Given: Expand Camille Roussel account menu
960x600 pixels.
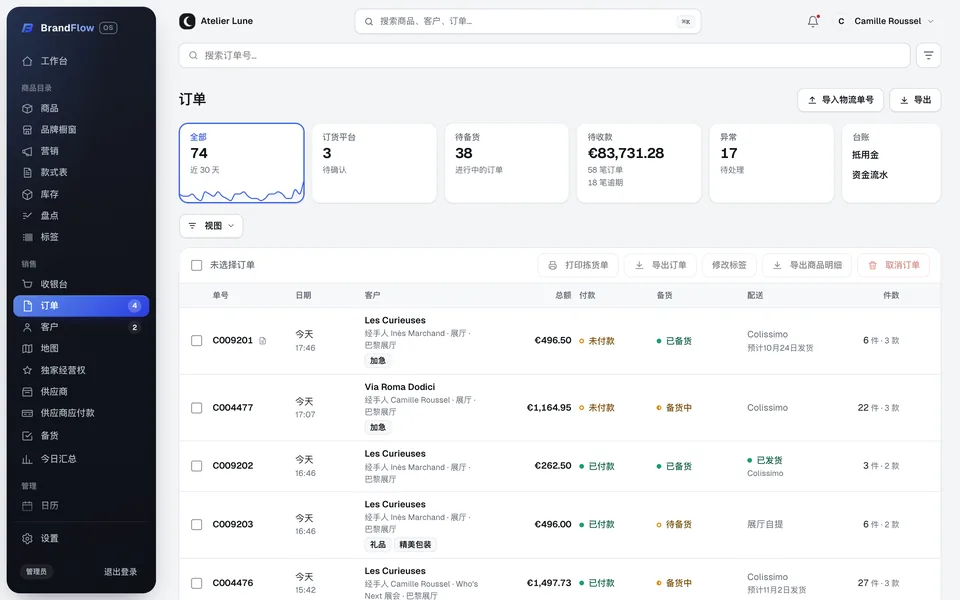Looking at the screenshot, I should (884, 21).
